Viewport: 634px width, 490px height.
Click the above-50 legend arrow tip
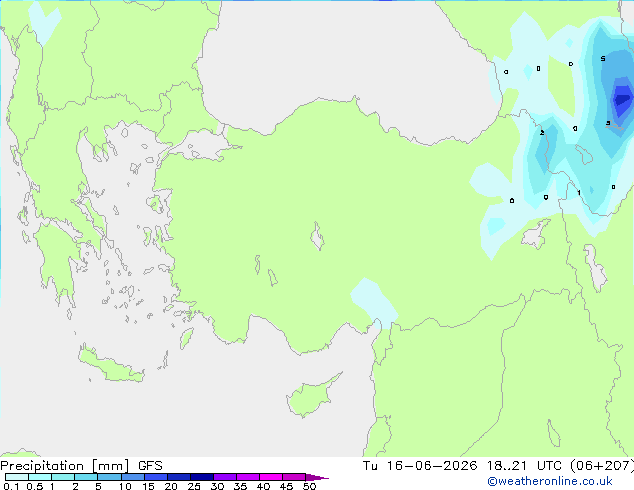(x=317, y=477)
